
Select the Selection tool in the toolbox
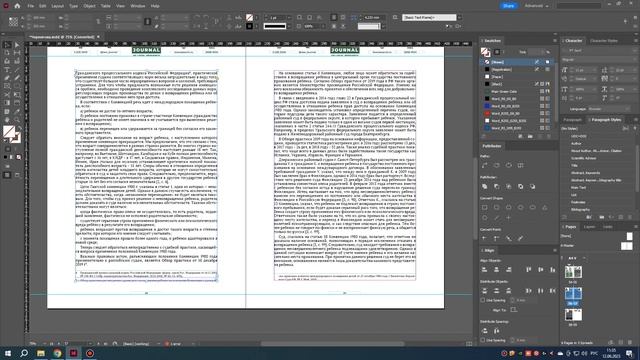pos(7,45)
